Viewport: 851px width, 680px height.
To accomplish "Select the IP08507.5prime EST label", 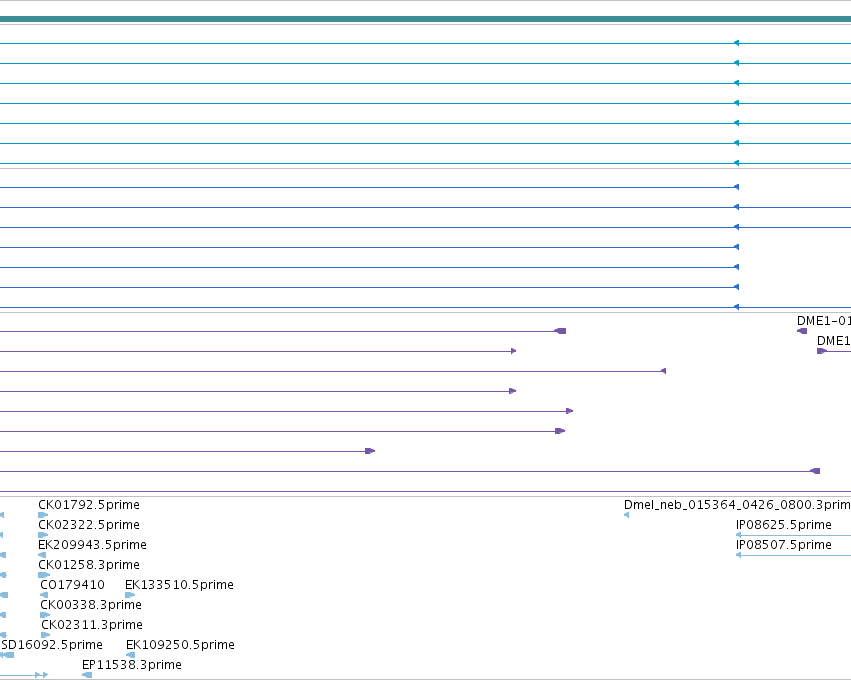I will (x=784, y=545).
